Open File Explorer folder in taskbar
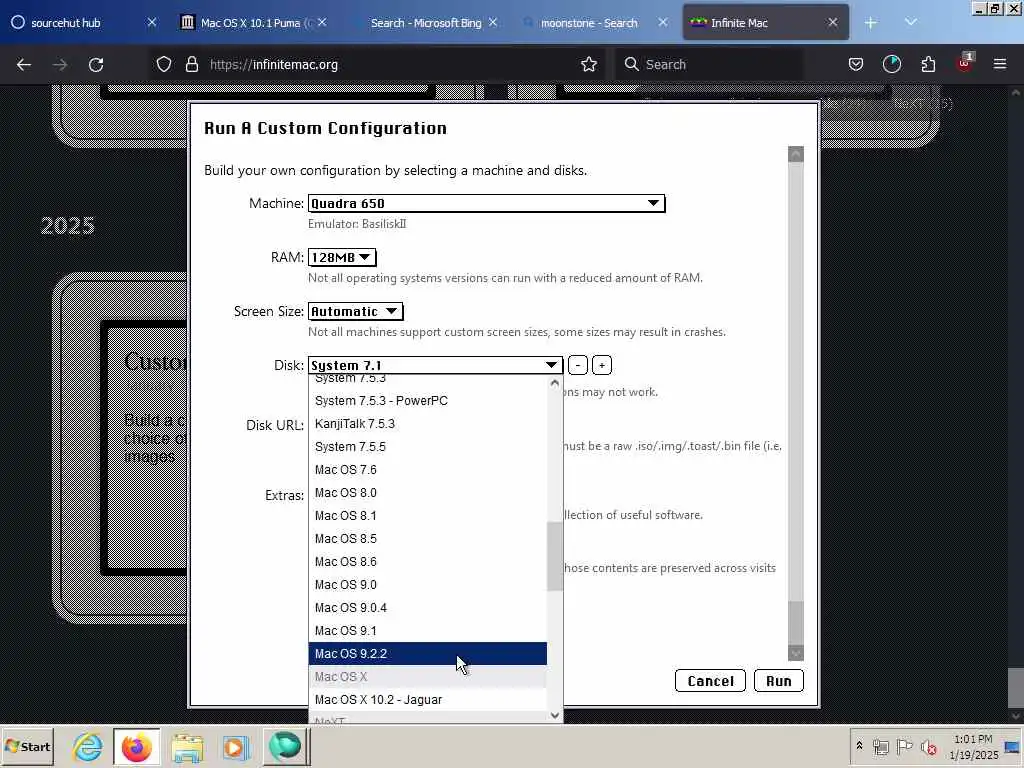The image size is (1024, 768). coord(187,746)
